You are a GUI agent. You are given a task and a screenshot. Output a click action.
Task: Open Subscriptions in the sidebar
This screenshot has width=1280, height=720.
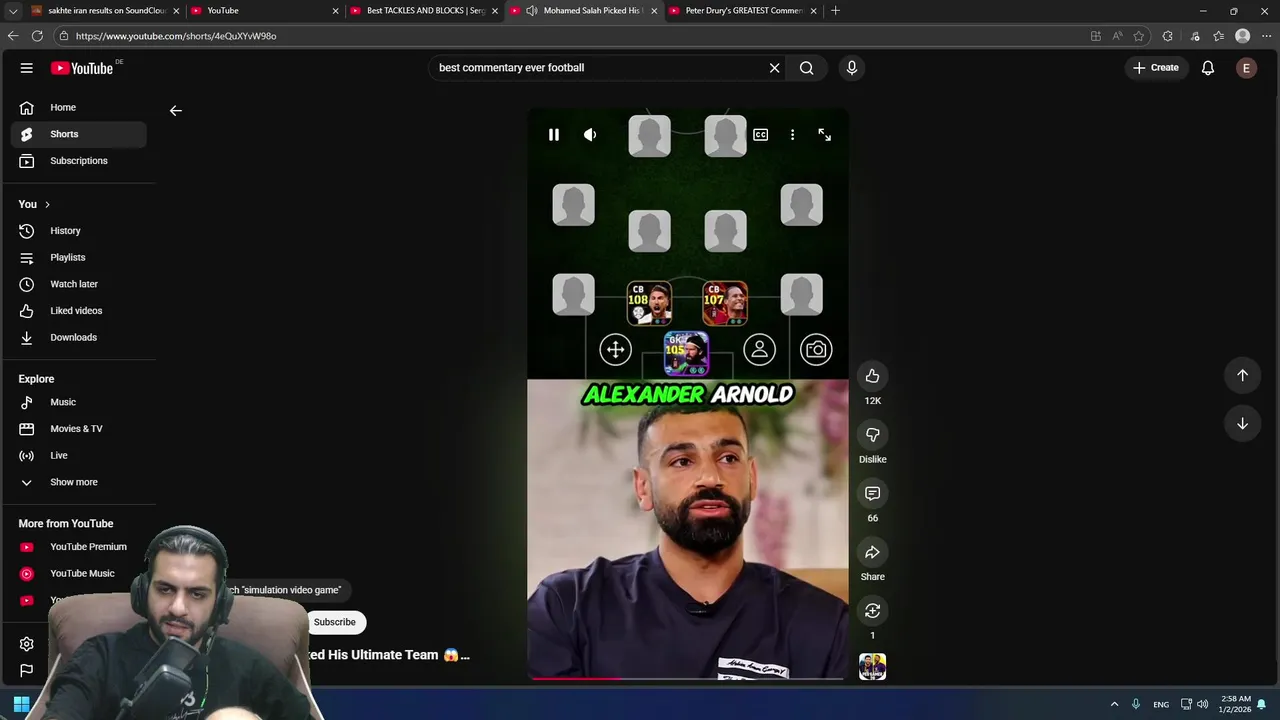coord(79,161)
